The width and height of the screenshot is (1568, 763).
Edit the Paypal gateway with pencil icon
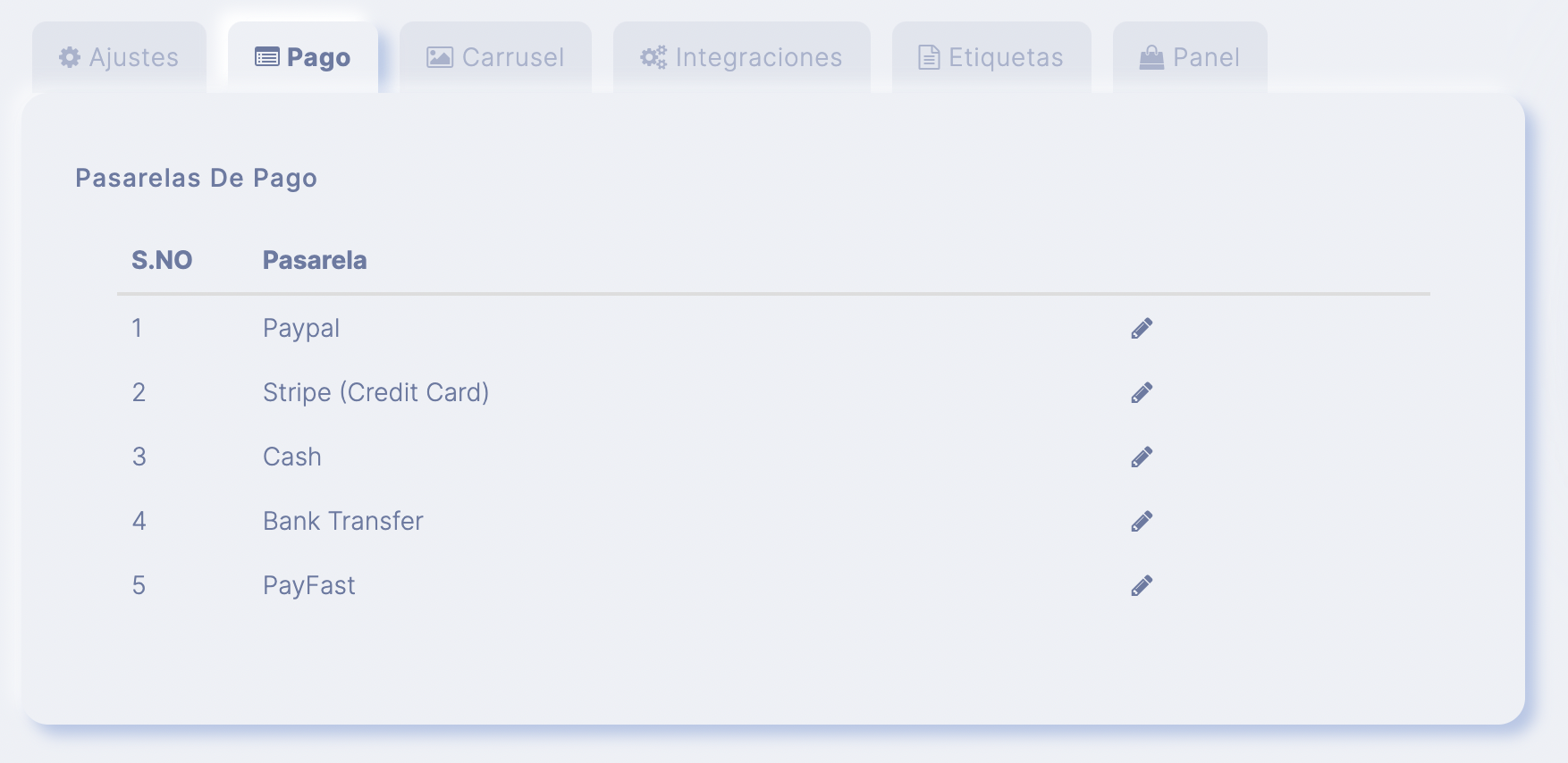click(1142, 329)
